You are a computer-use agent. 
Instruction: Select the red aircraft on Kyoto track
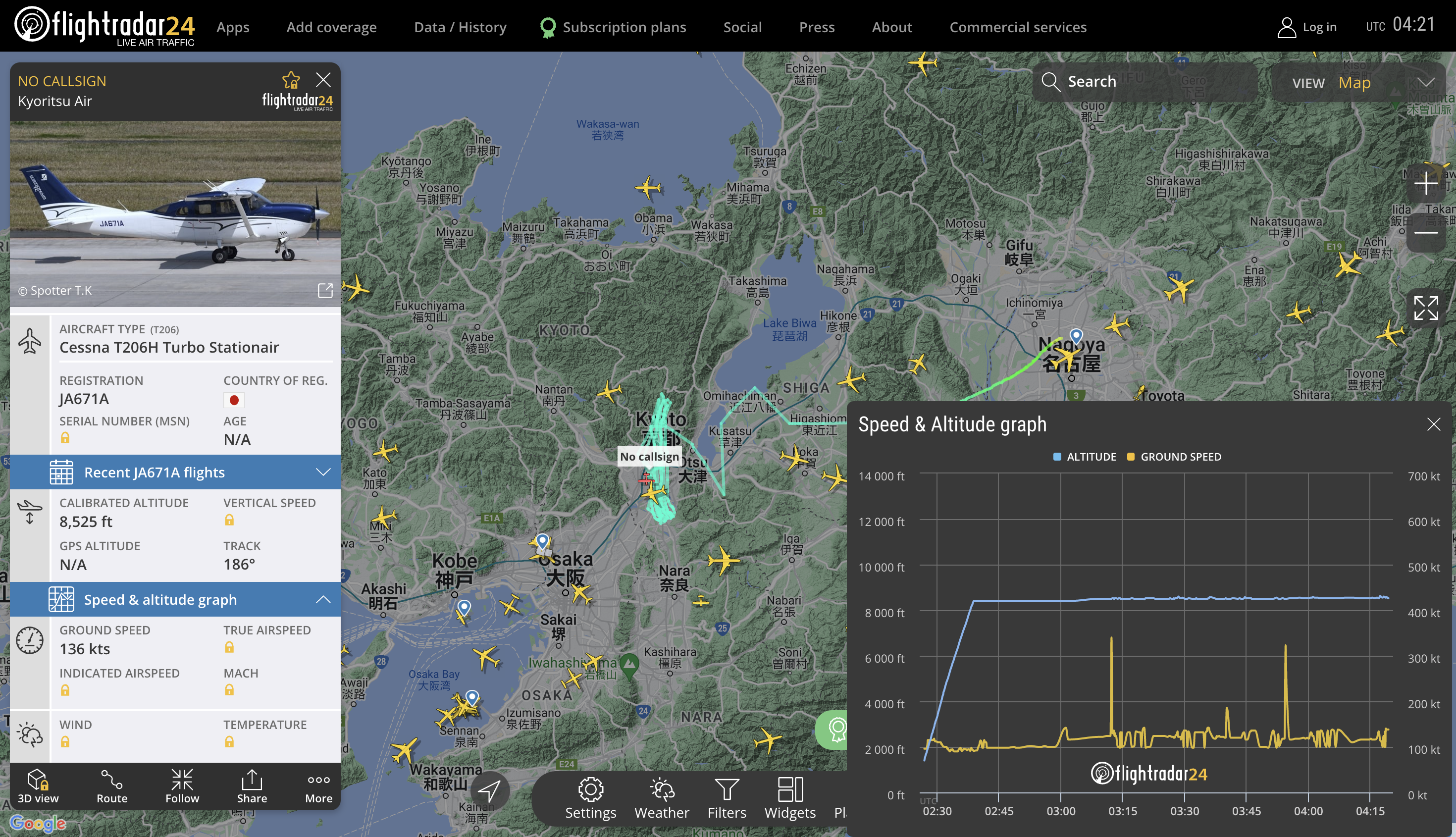[x=645, y=478]
